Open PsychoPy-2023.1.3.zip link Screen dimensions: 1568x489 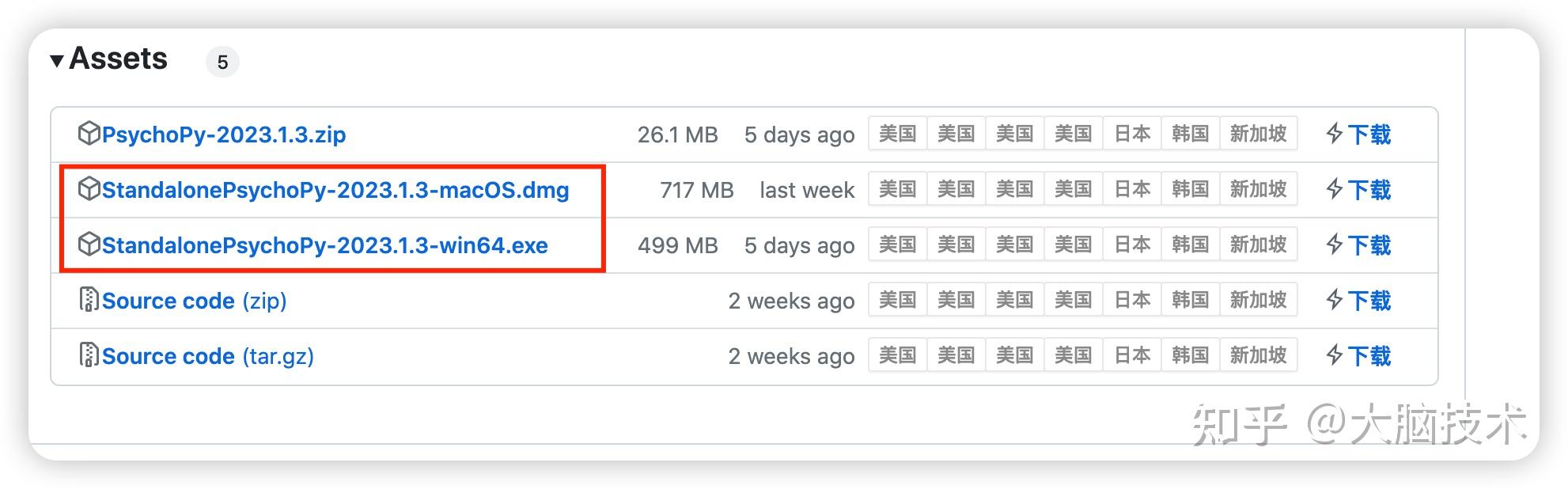224,135
